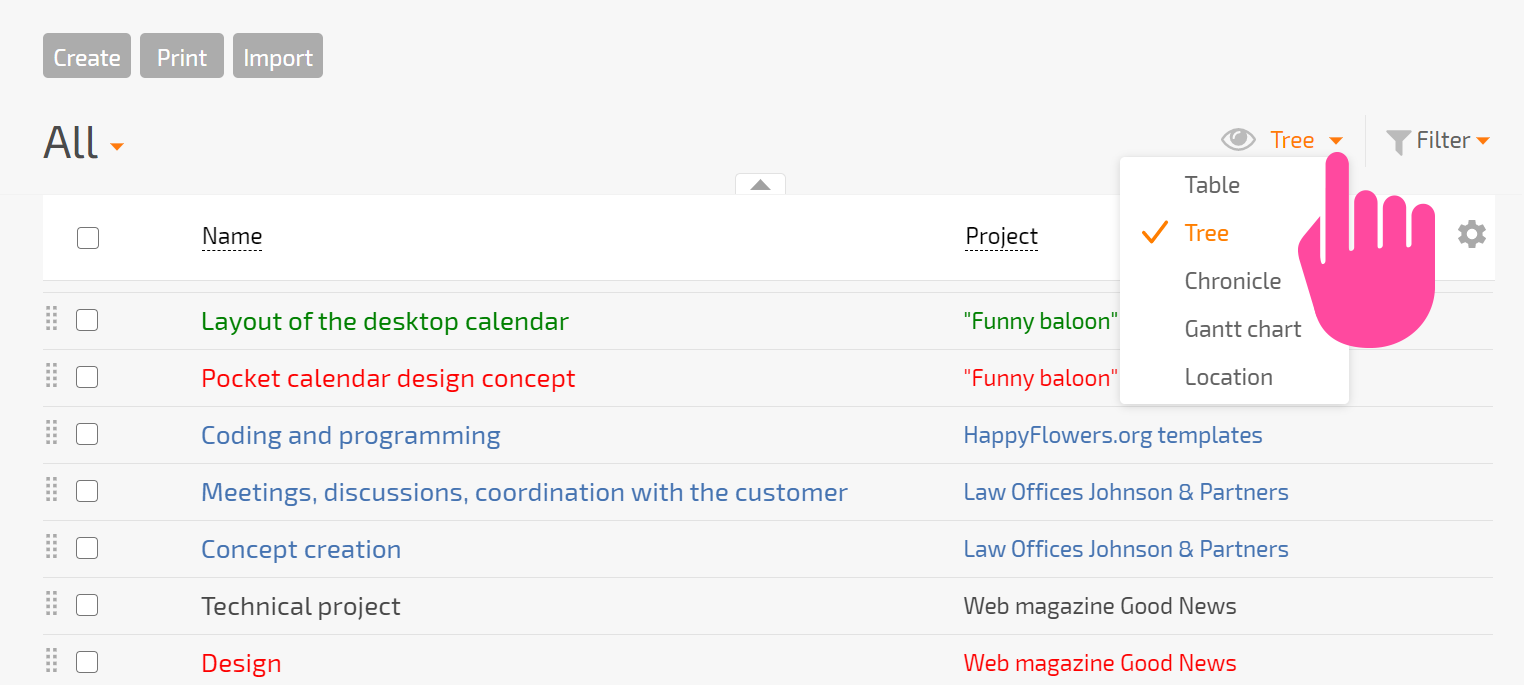Check the Pocket calendar design concept row
The width and height of the screenshot is (1524, 685).
tap(87, 377)
